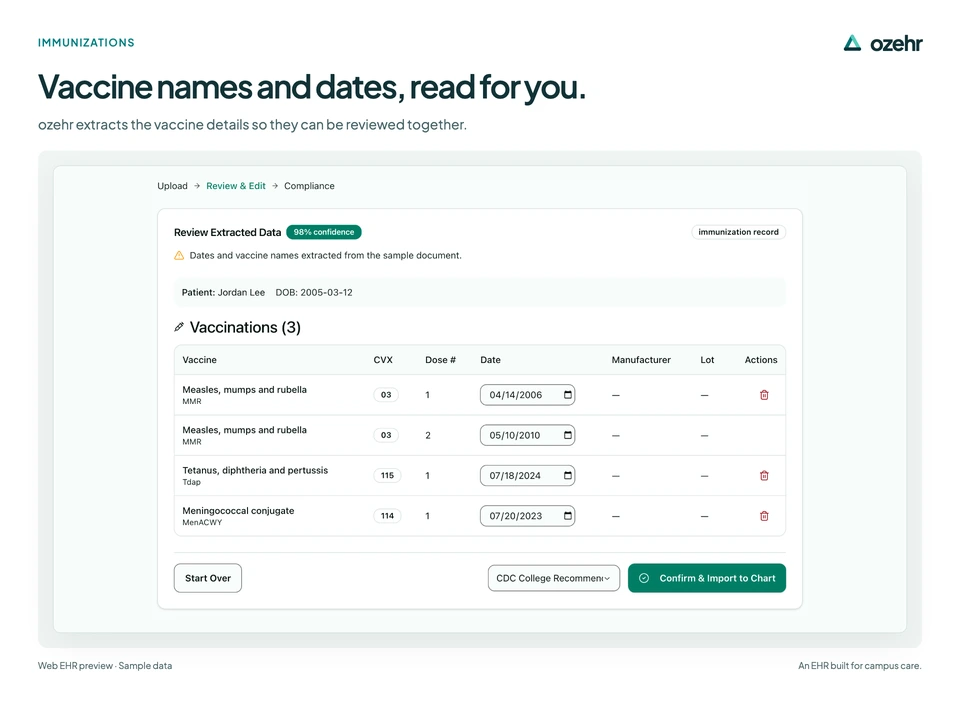Delete the MenACWY vaccination row
Image resolution: width=960 pixels, height=720 pixels.
click(763, 516)
